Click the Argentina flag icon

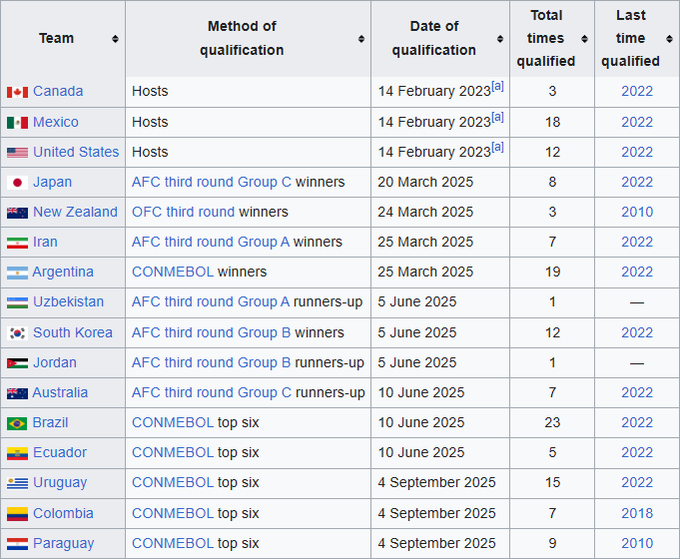(17, 272)
